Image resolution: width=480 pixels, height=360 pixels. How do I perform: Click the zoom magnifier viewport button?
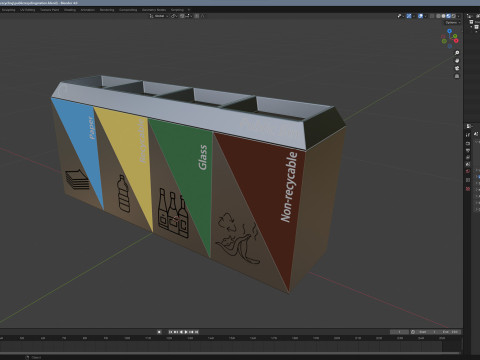[x=457, y=53]
